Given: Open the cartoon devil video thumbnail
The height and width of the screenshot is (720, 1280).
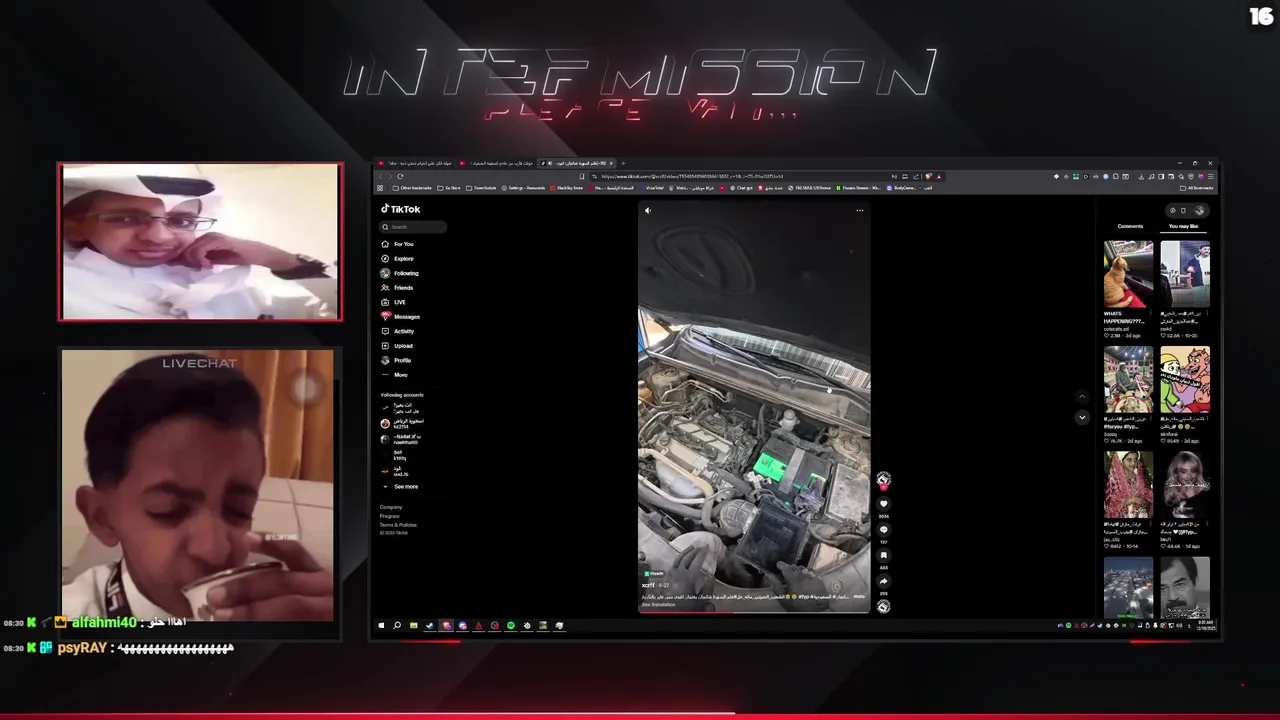Looking at the screenshot, I should click(1185, 379).
